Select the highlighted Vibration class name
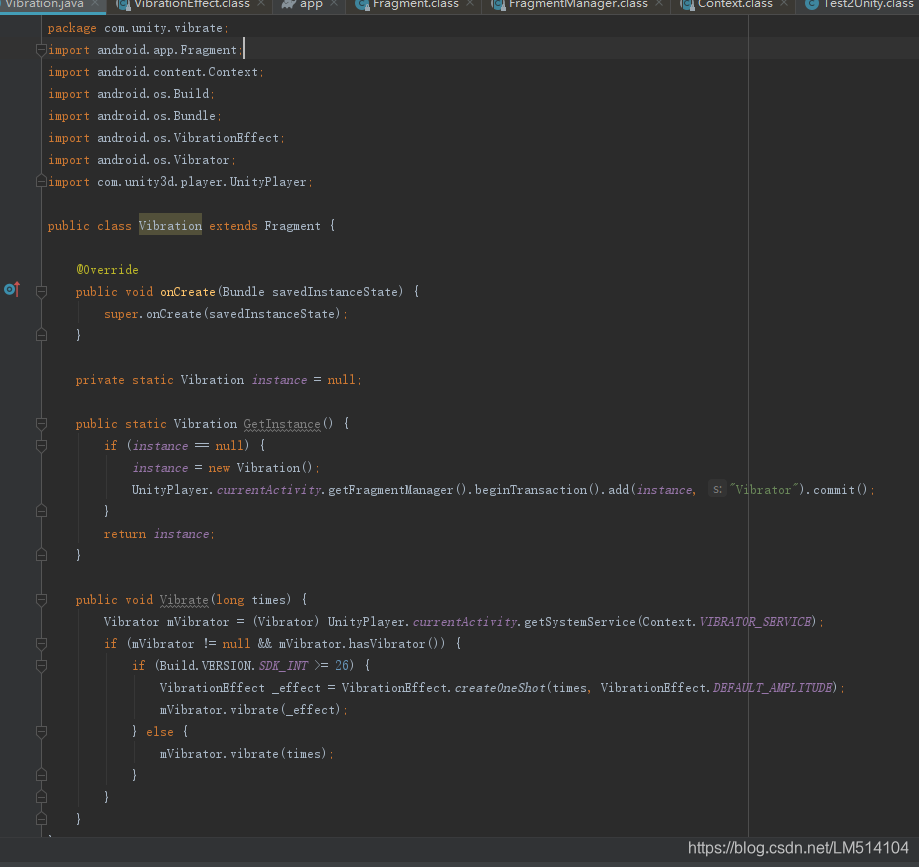The width and height of the screenshot is (919, 867). [170, 225]
